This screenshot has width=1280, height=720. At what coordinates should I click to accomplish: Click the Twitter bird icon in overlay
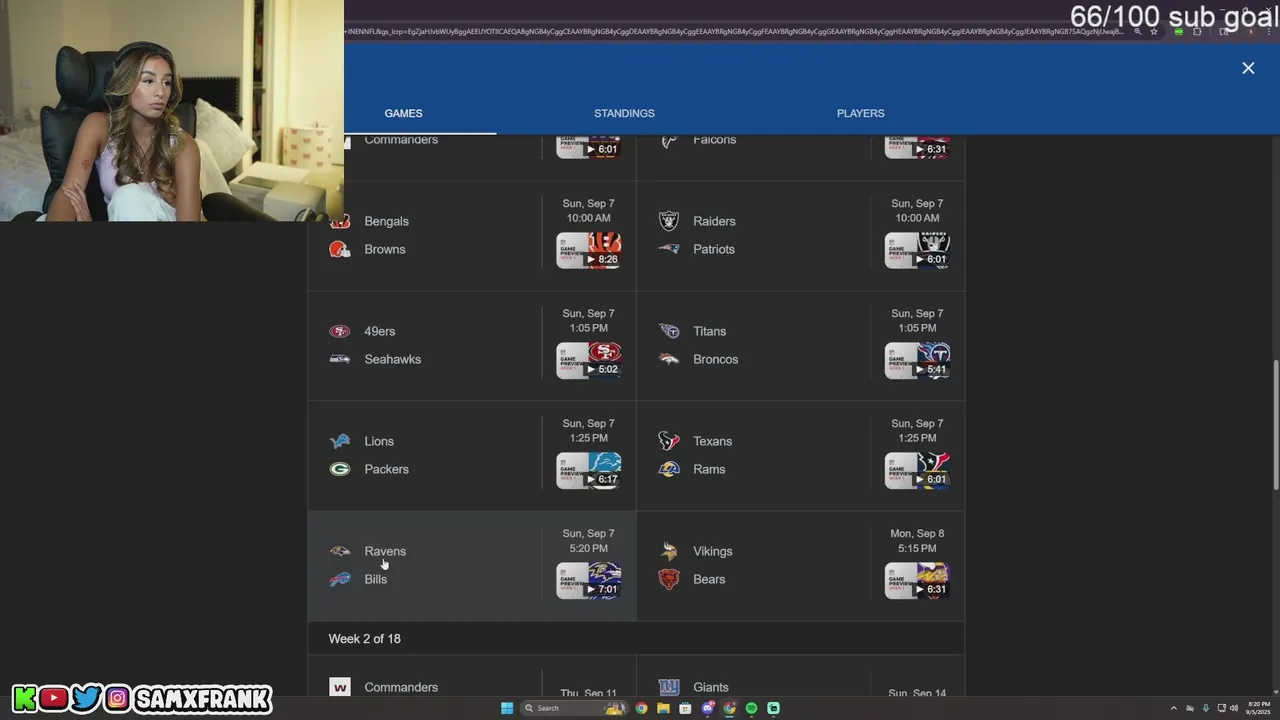coord(86,698)
